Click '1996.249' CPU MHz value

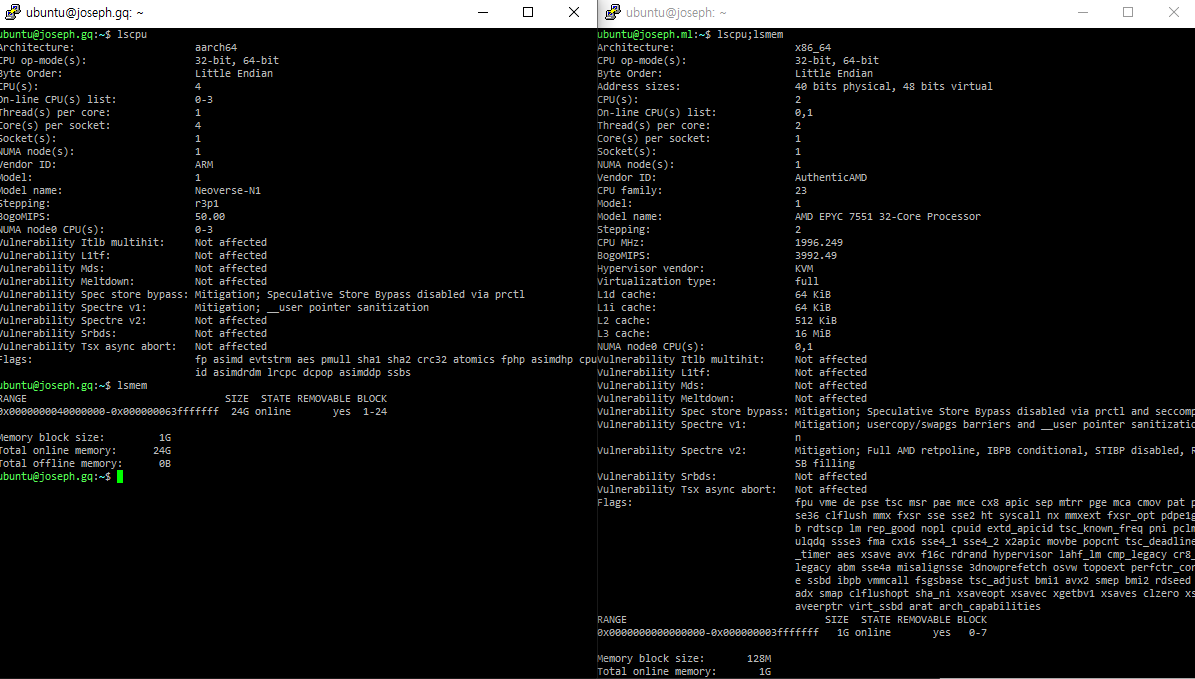pyautogui.click(x=819, y=242)
